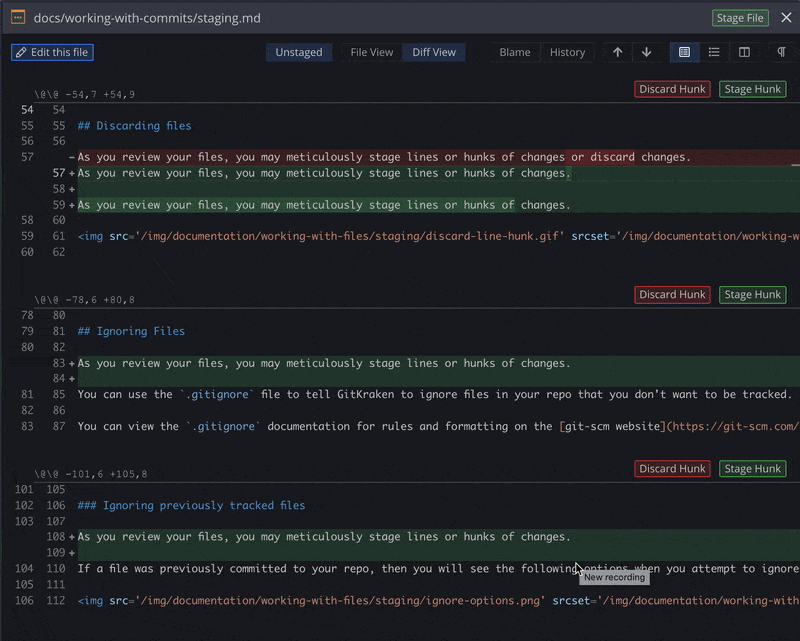The image size is (800, 641).
Task: Click the pencil icon on Edit this file
Action: pos(20,52)
